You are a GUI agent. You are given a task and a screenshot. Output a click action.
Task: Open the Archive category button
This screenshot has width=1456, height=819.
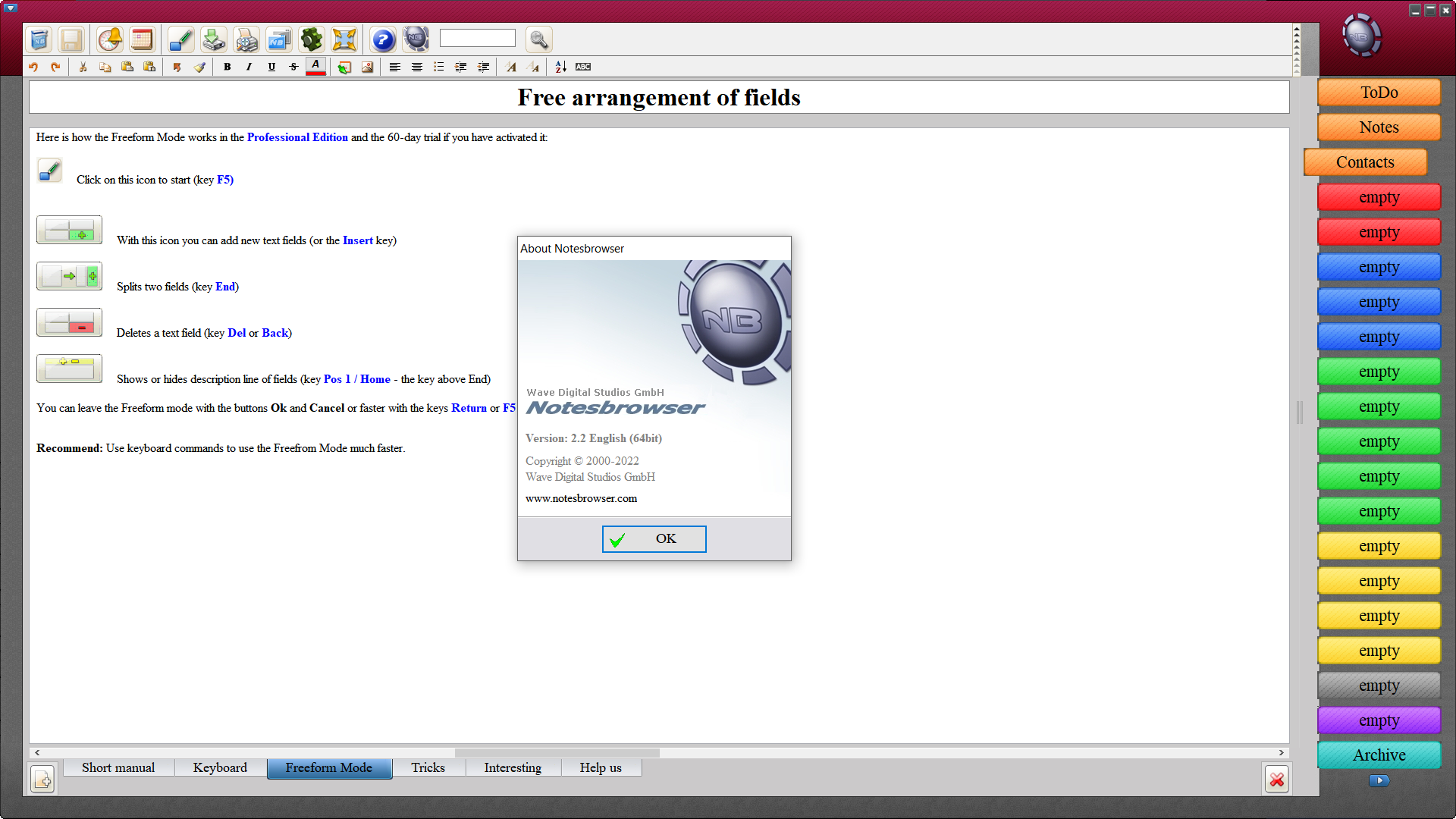pyautogui.click(x=1379, y=755)
